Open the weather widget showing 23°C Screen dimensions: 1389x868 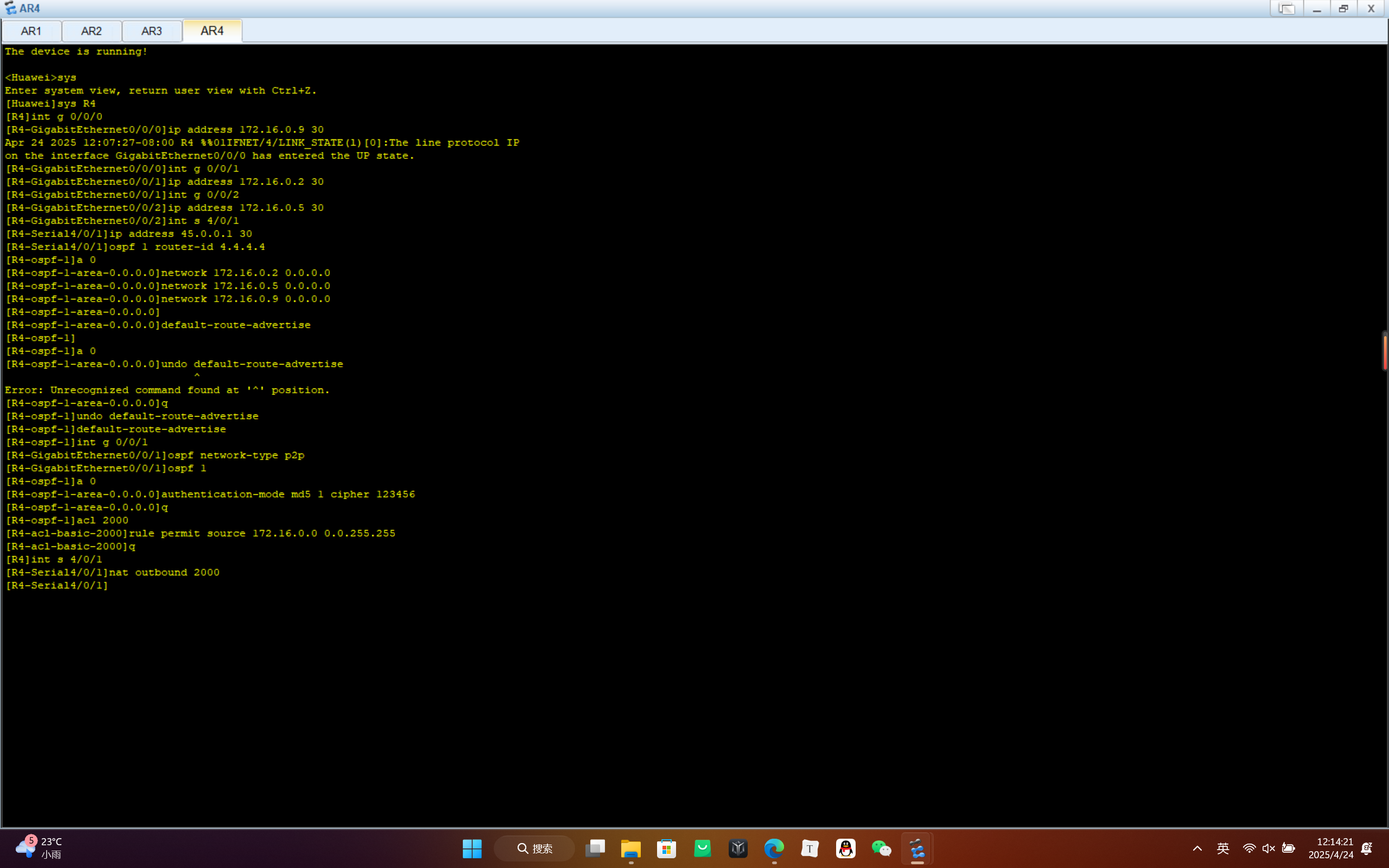click(x=39, y=848)
